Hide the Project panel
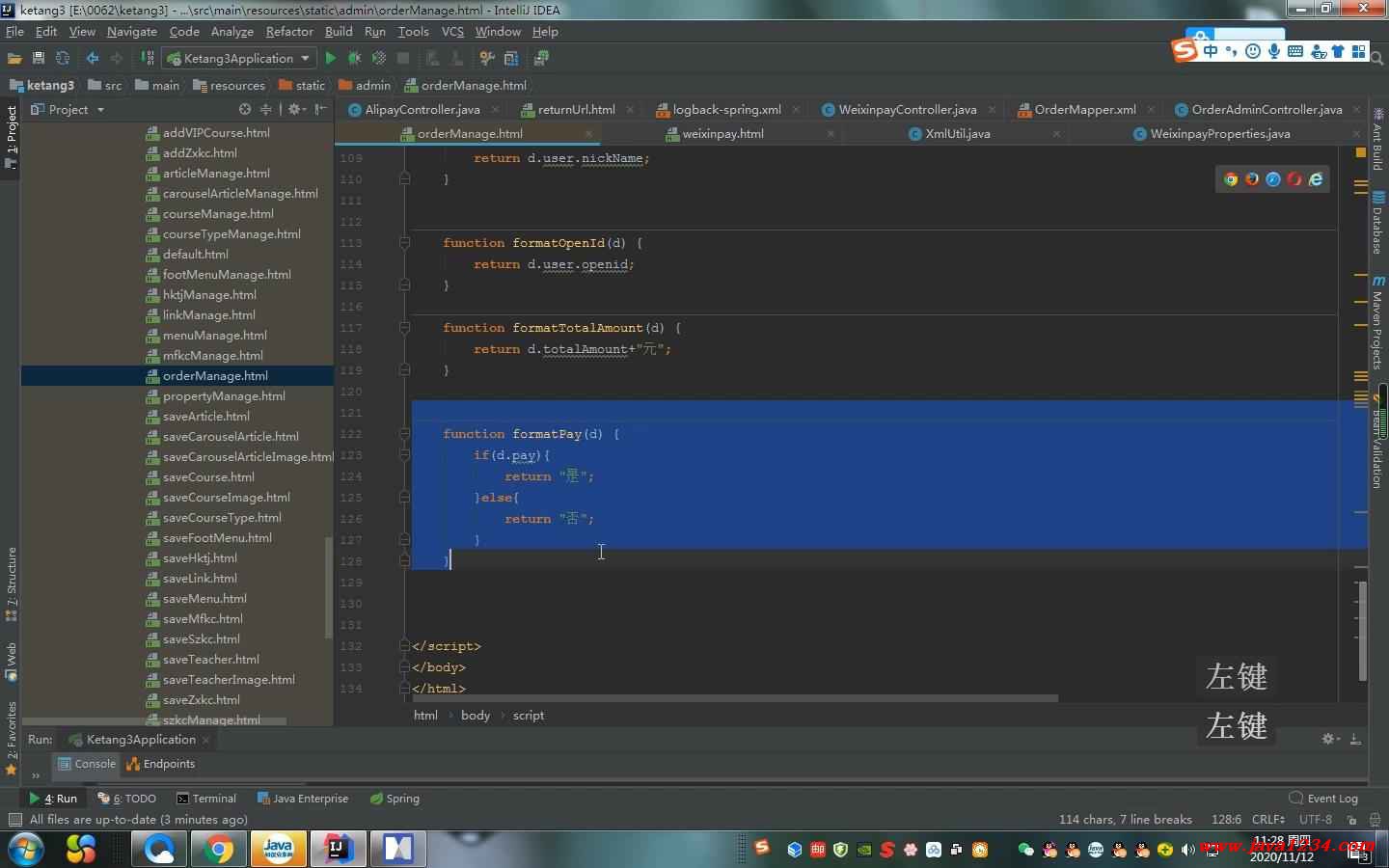 click(x=320, y=109)
